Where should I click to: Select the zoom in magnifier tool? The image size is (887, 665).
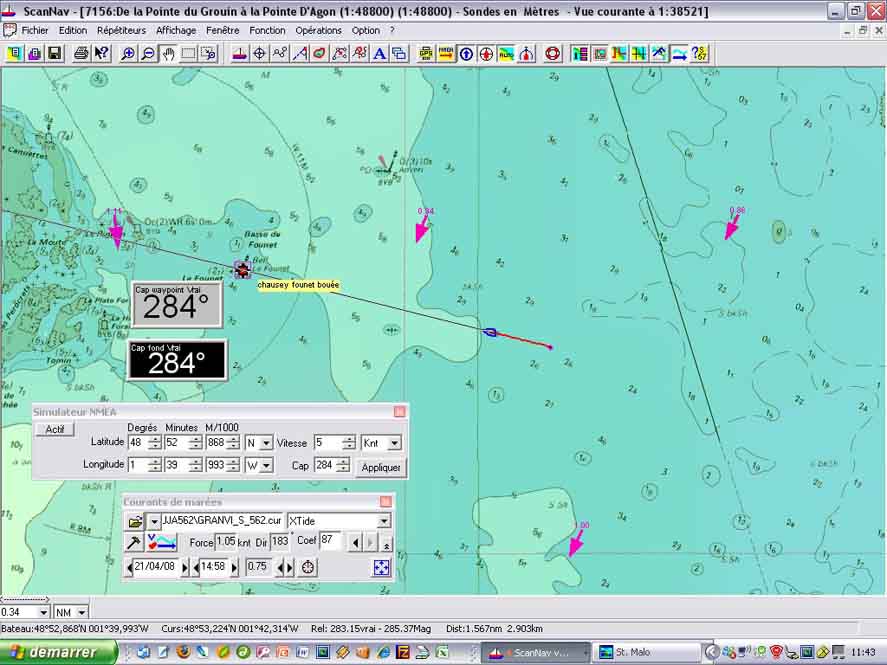click(128, 54)
